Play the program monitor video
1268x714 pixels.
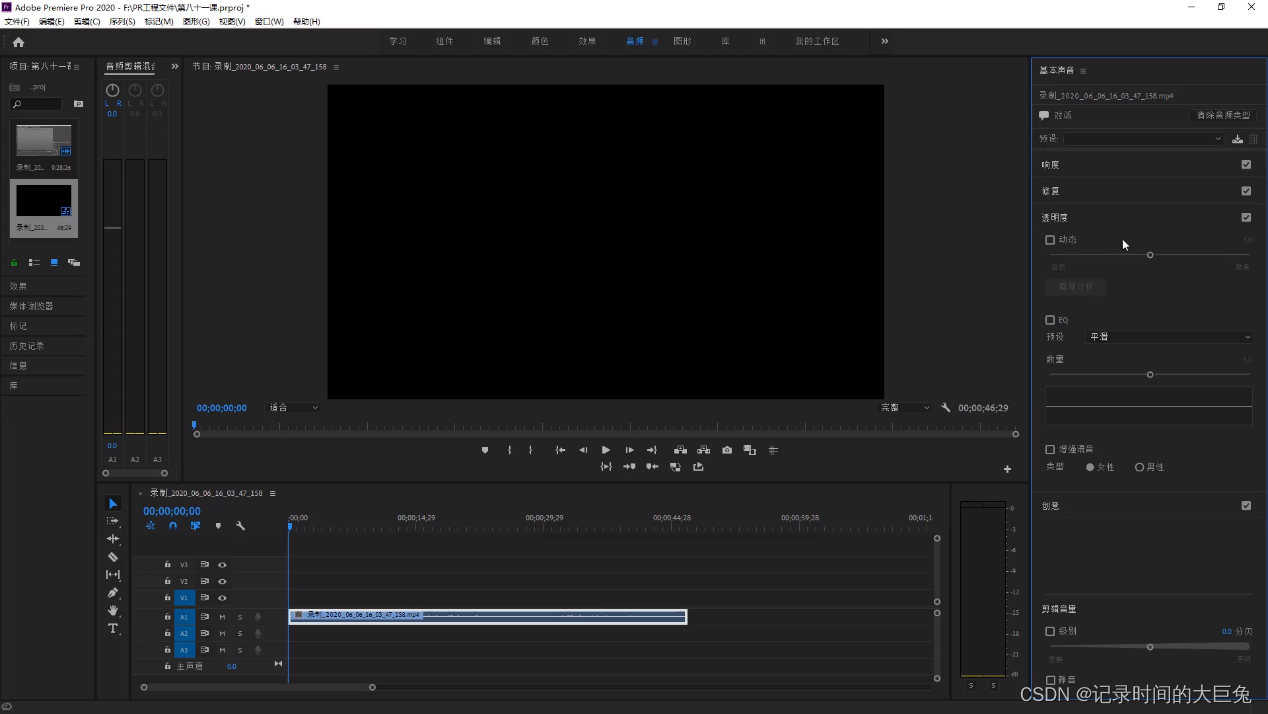[606, 450]
